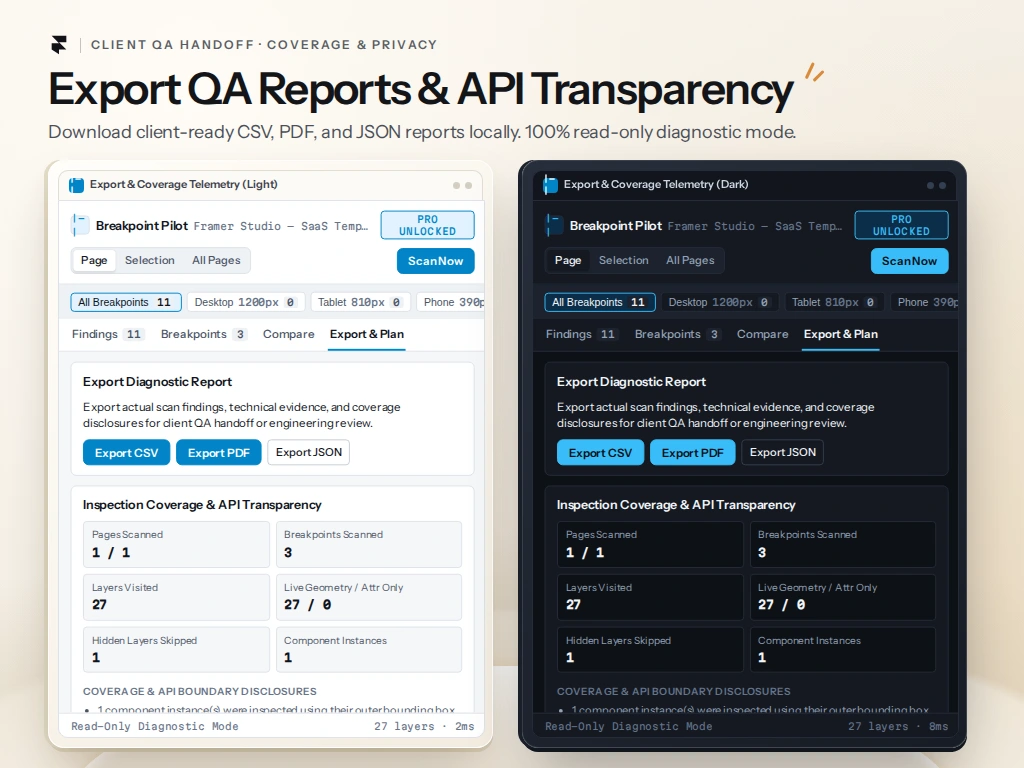Click PRO UNLOCKED badge in the Light panel
Image resolution: width=1024 pixels, height=768 pixels.
pos(428,225)
